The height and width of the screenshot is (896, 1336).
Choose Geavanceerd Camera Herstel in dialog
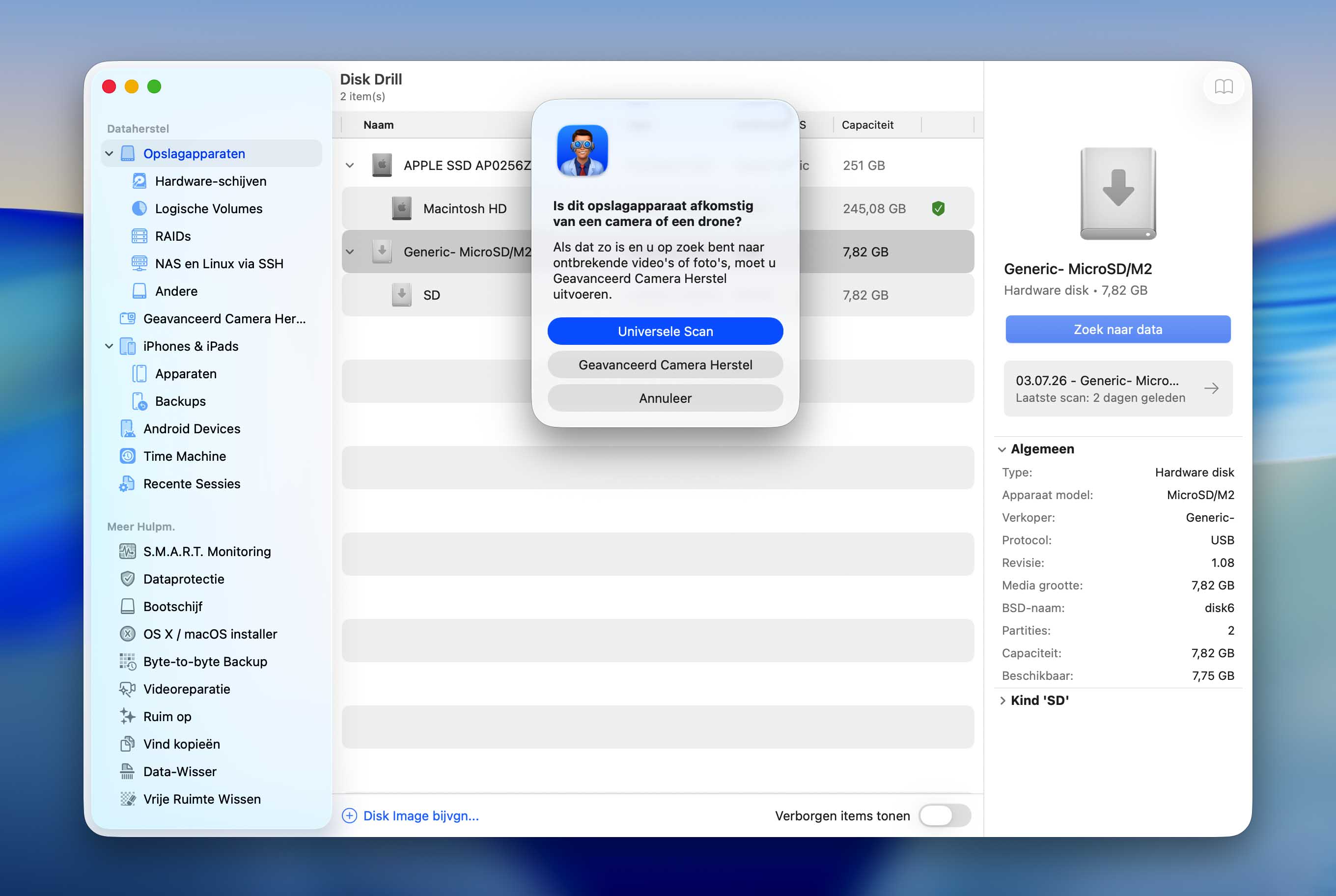click(665, 364)
